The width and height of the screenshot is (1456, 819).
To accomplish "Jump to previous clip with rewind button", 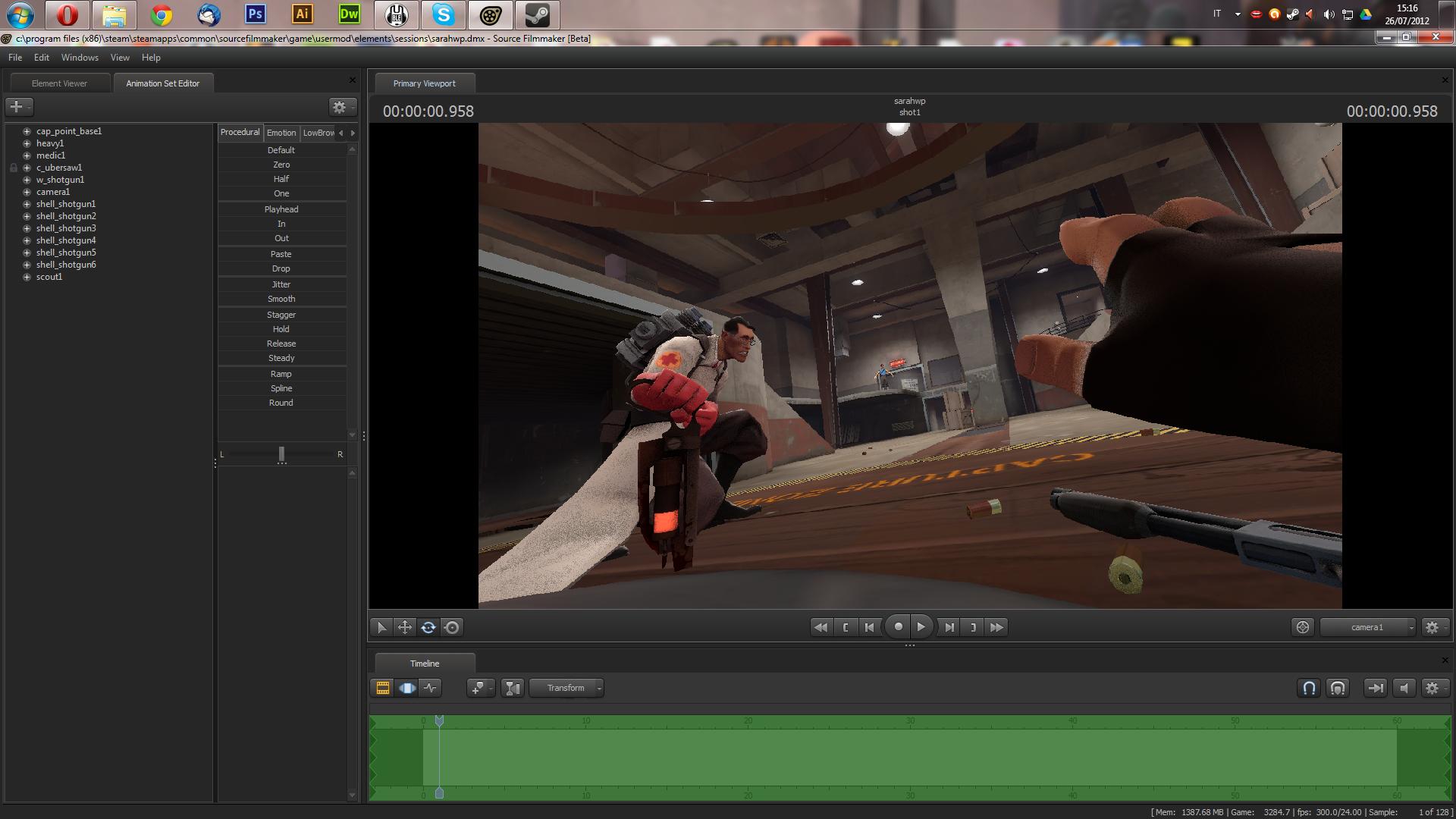I will 821,627.
